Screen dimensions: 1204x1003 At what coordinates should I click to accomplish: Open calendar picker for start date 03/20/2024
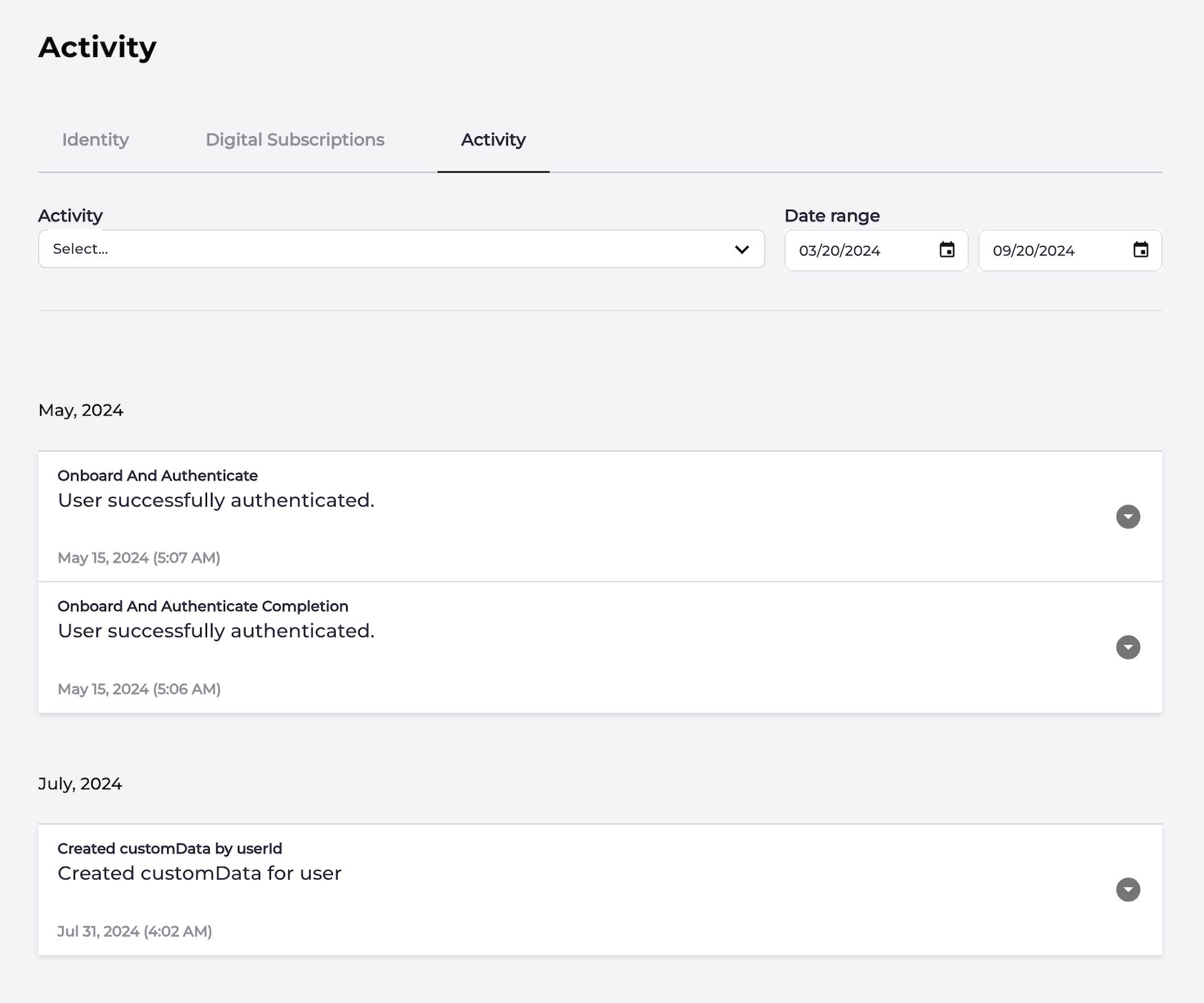(947, 250)
